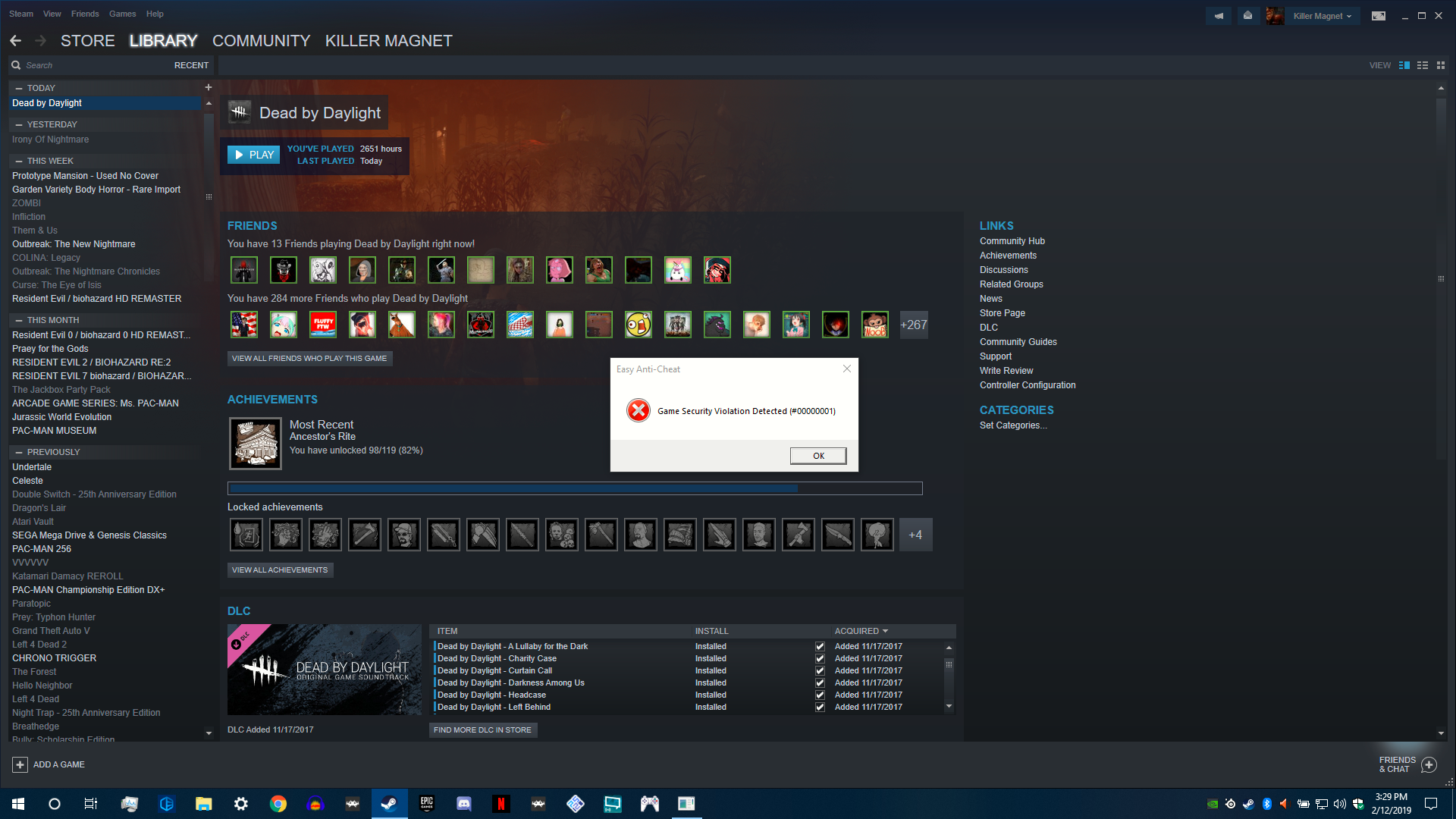This screenshot has width=1456, height=819.
Task: Select the LIBRARY navigation tab
Action: [x=164, y=40]
